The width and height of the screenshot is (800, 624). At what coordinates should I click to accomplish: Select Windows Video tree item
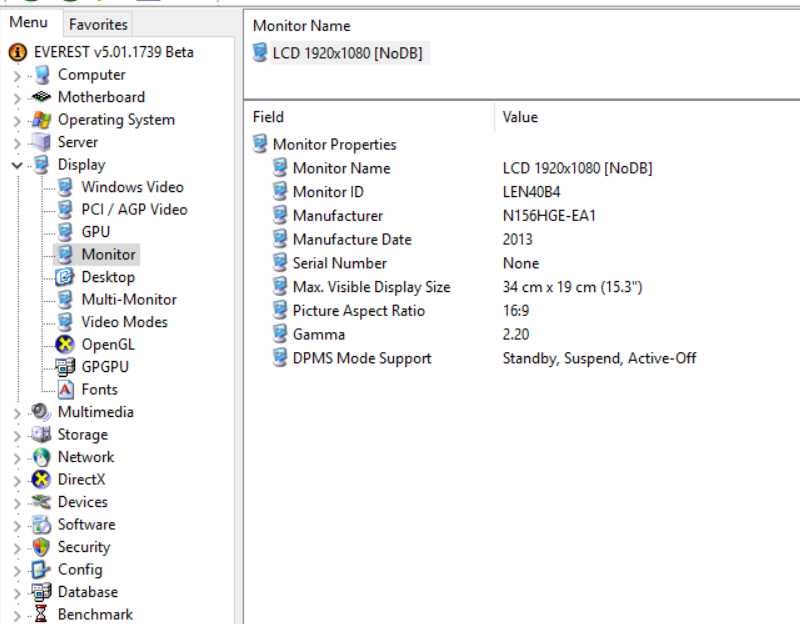tap(132, 187)
